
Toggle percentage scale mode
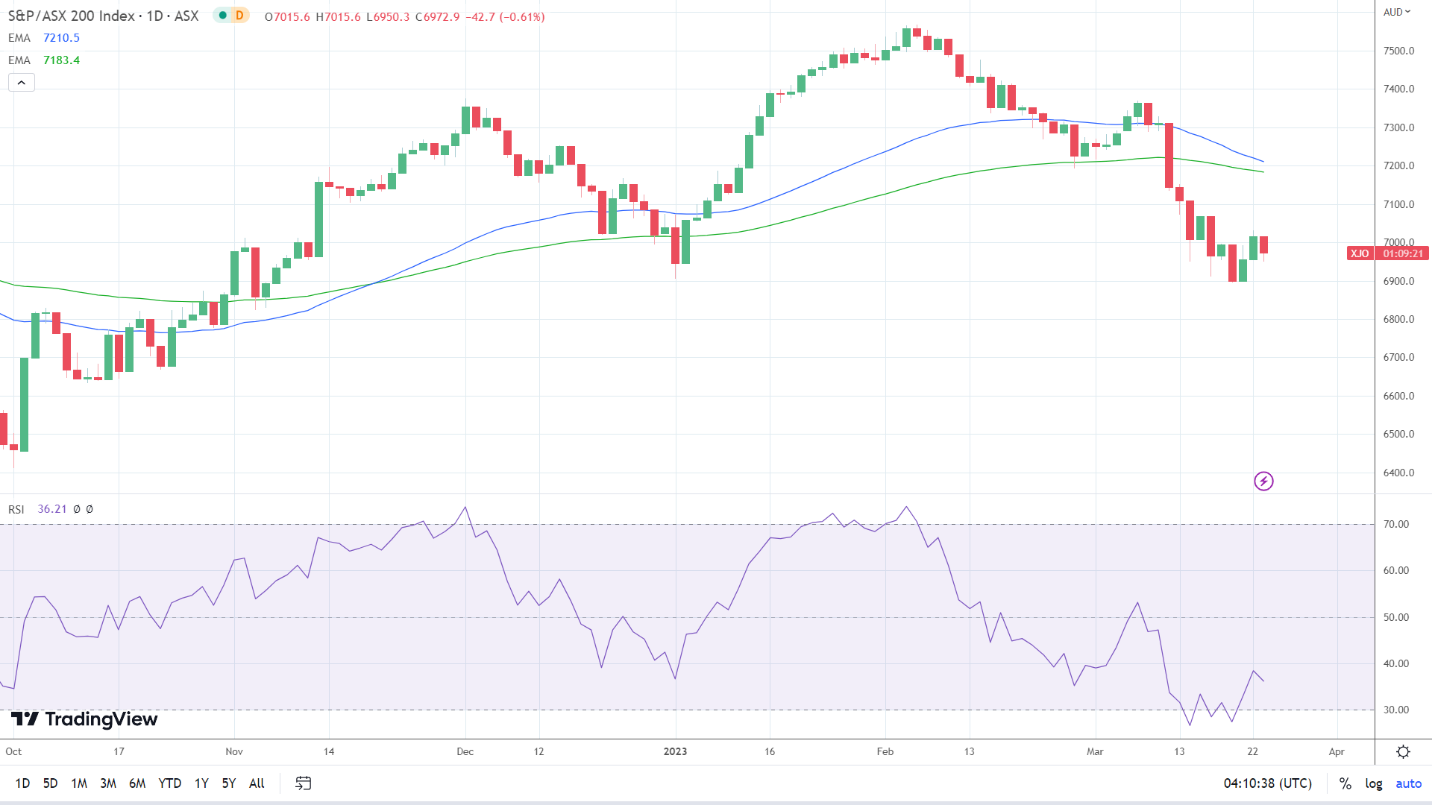1345,783
